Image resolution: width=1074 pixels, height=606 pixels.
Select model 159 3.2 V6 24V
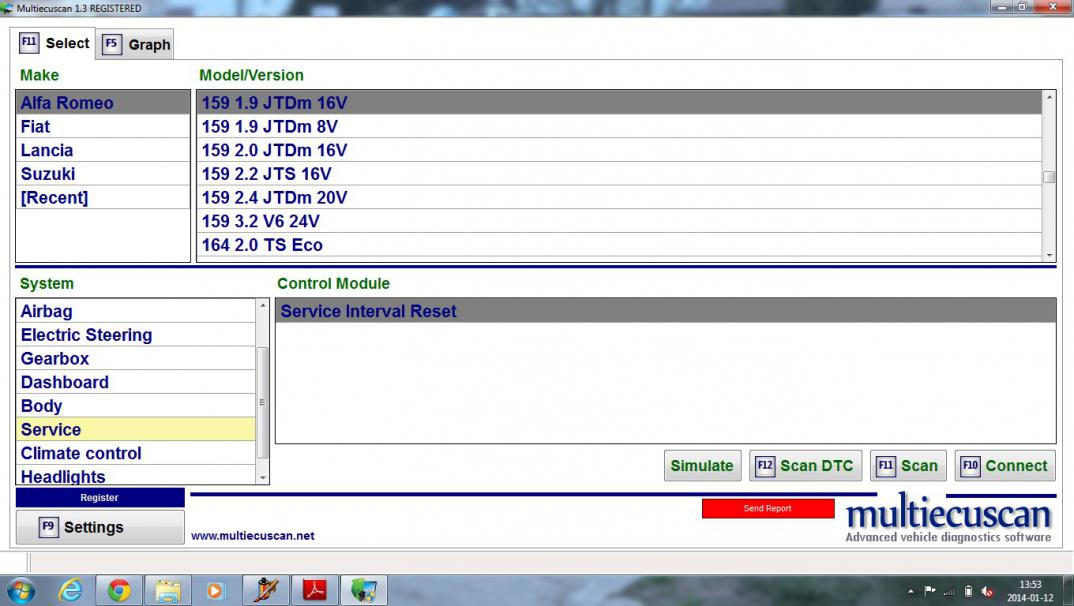(x=620, y=221)
